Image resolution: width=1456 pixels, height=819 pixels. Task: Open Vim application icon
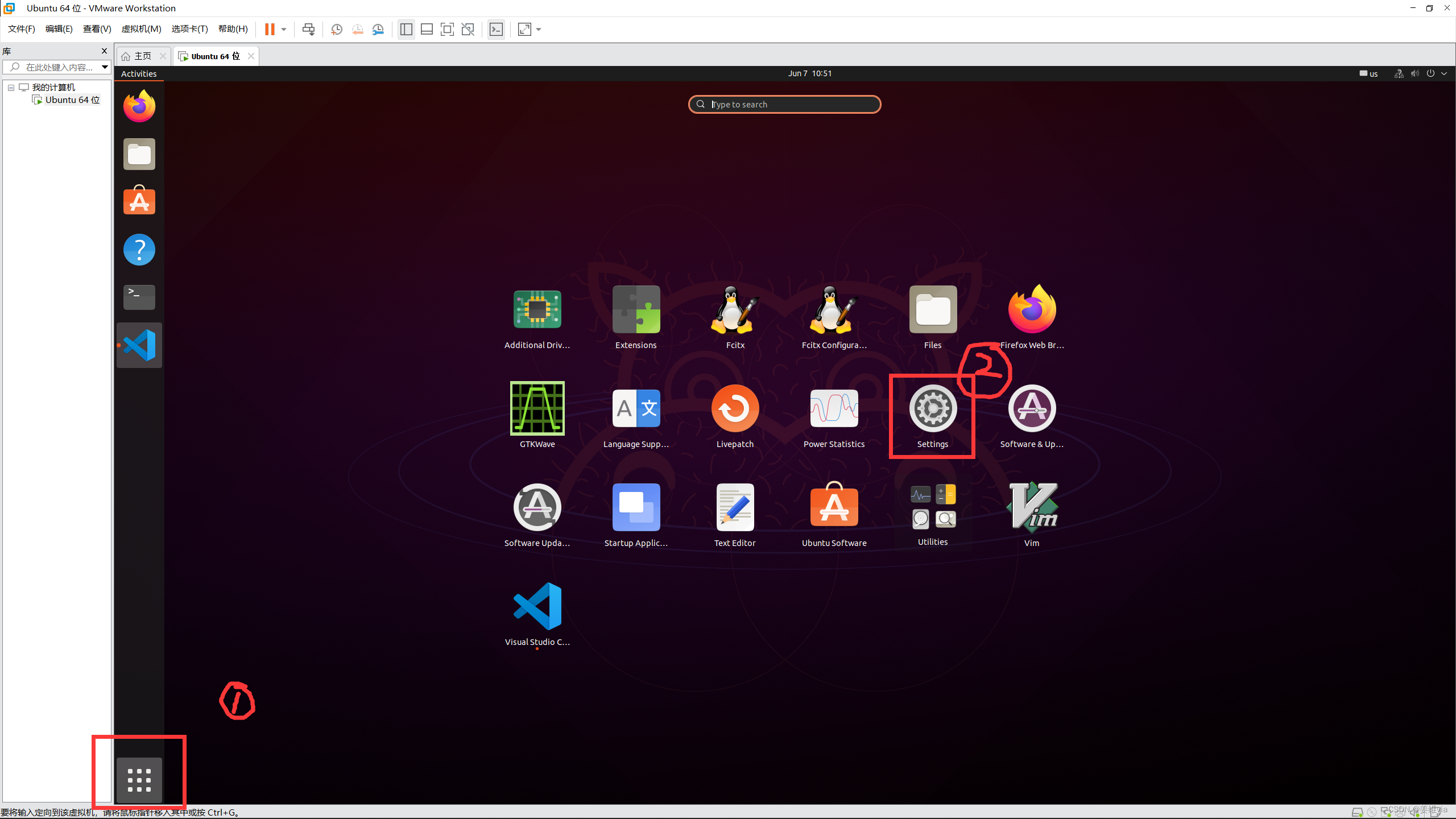coord(1032,507)
